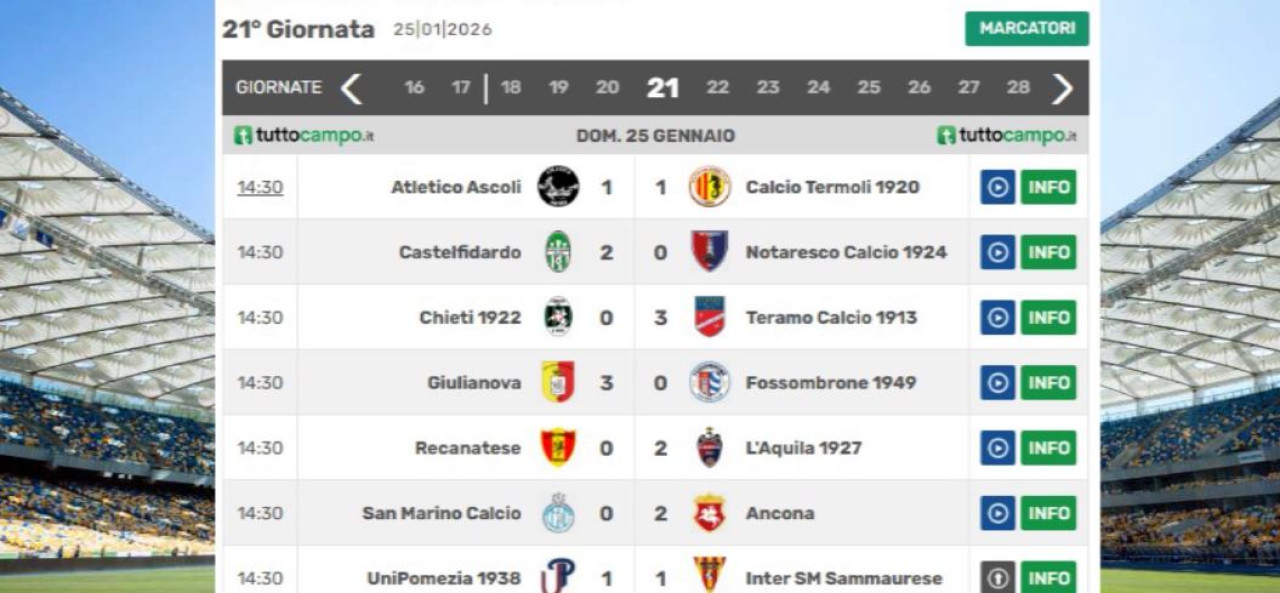1280x593 pixels.
Task: Switch to matchday 22
Action: point(717,88)
